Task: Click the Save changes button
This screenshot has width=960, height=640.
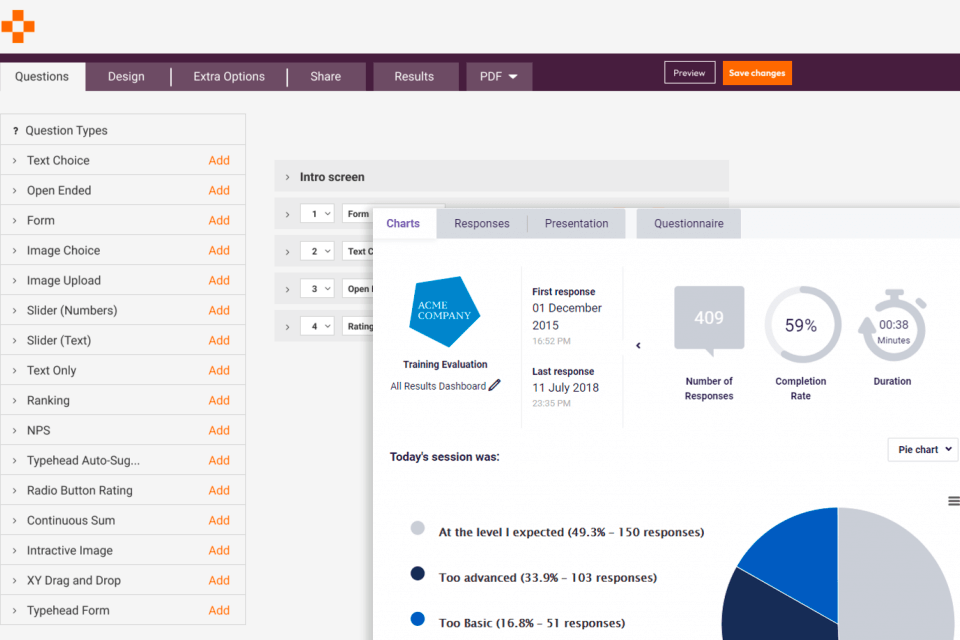Action: coord(757,73)
